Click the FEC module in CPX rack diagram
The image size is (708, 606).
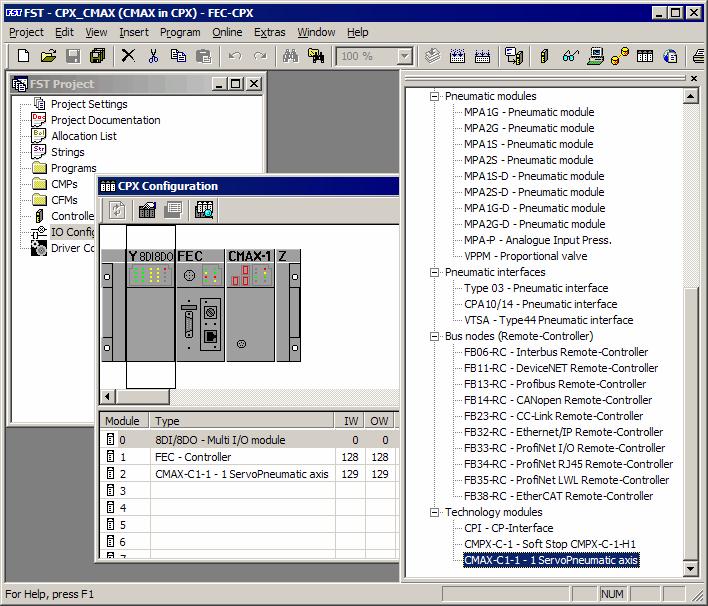pos(200,306)
